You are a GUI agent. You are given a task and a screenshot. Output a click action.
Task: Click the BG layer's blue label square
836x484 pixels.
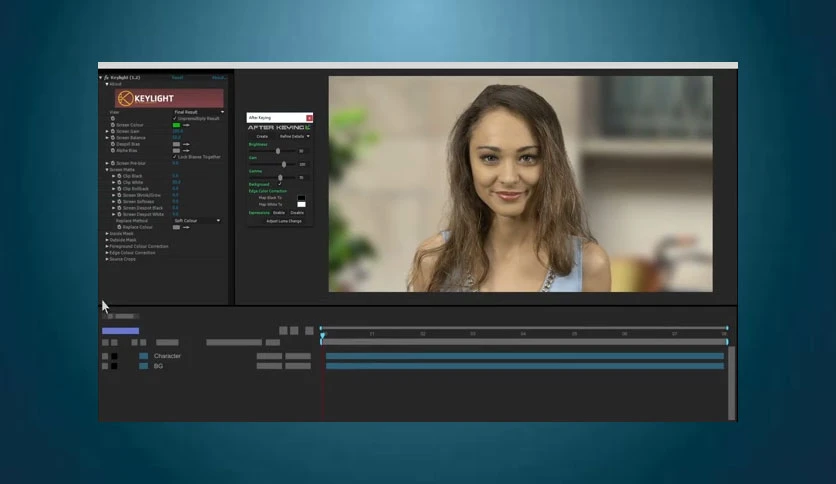[143, 366]
